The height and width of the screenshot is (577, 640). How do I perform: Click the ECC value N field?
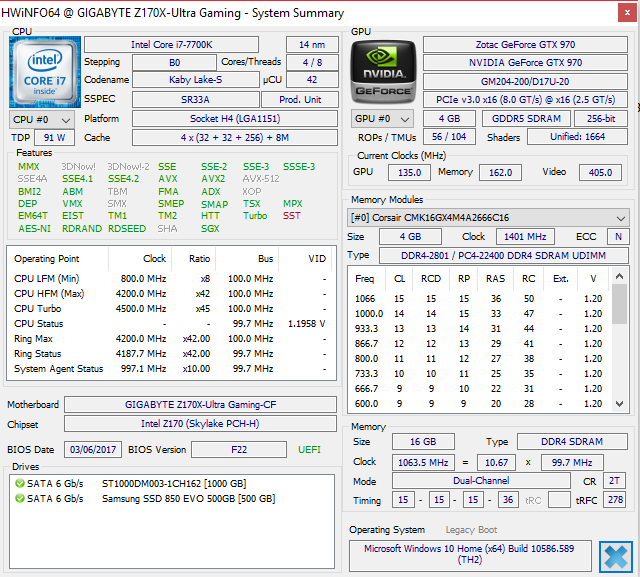click(x=618, y=237)
